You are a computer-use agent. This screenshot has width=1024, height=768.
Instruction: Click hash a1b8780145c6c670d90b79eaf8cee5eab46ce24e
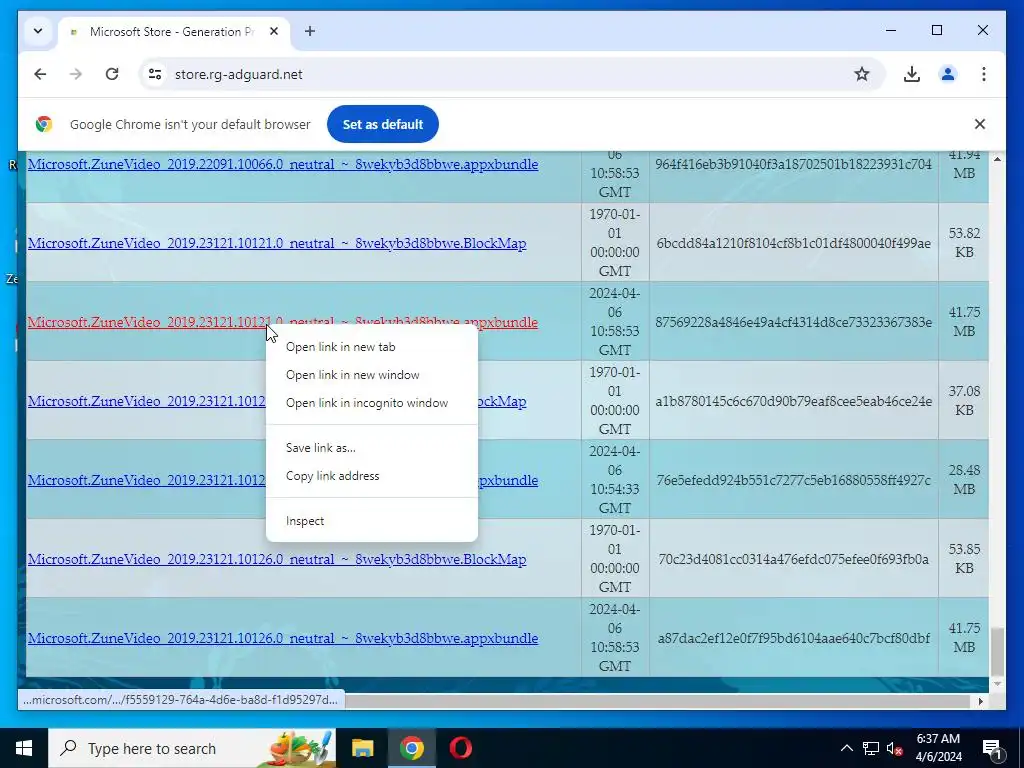pyautogui.click(x=793, y=401)
